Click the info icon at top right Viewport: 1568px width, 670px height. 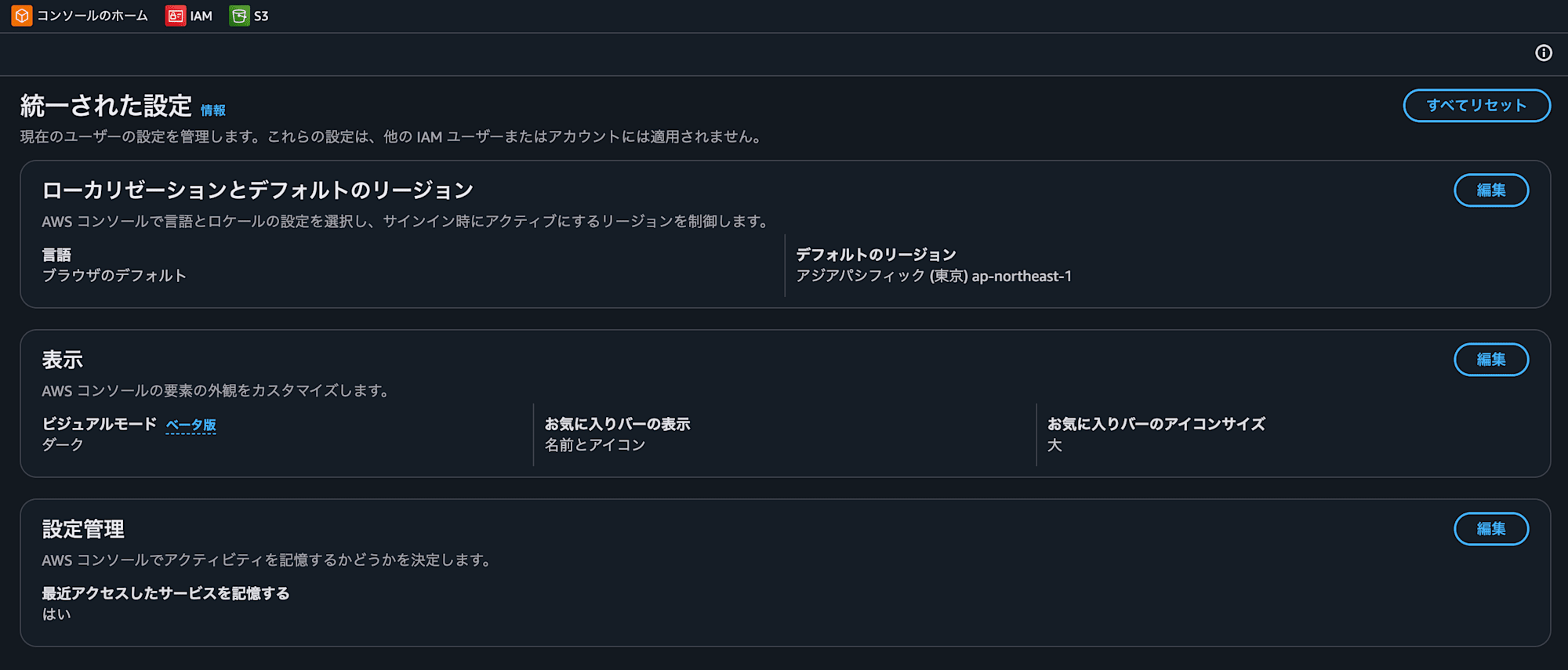coord(1544,53)
